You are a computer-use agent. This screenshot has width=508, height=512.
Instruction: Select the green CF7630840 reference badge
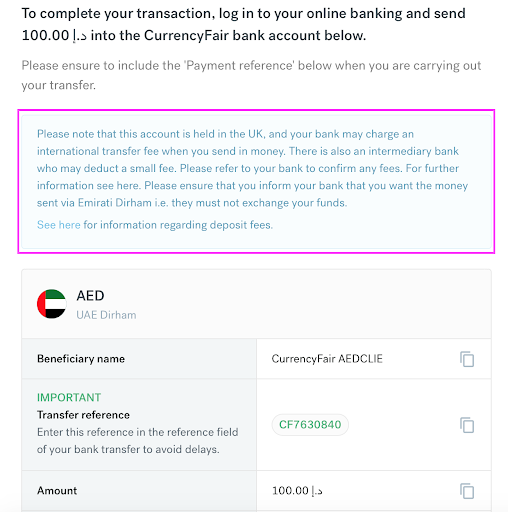[310, 425]
